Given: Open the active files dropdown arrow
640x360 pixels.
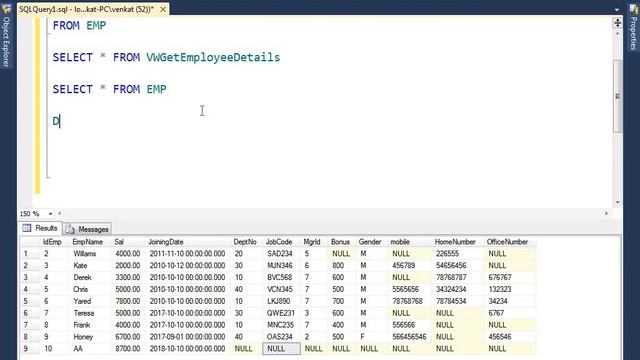Looking at the screenshot, I should click(617, 9).
